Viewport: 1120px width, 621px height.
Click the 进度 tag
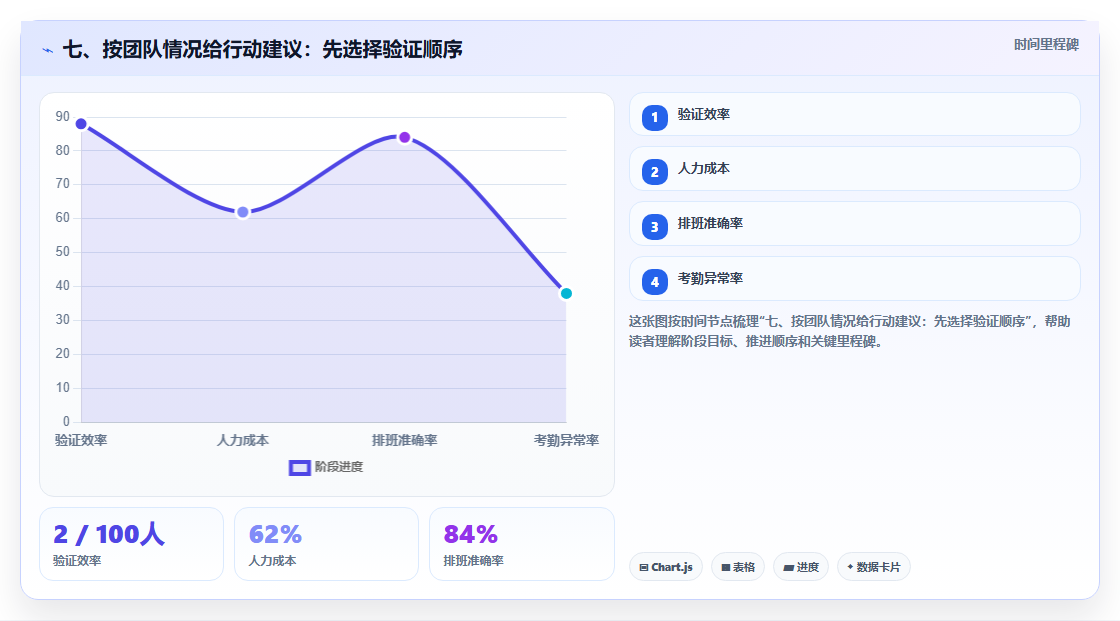(801, 567)
